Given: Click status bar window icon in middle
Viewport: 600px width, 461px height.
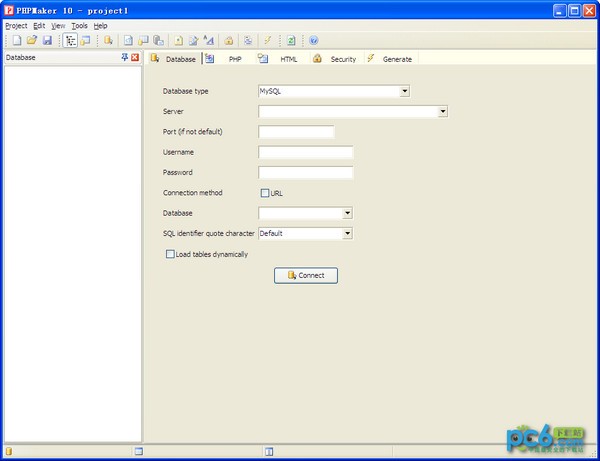Looking at the screenshot, I should point(139,451).
